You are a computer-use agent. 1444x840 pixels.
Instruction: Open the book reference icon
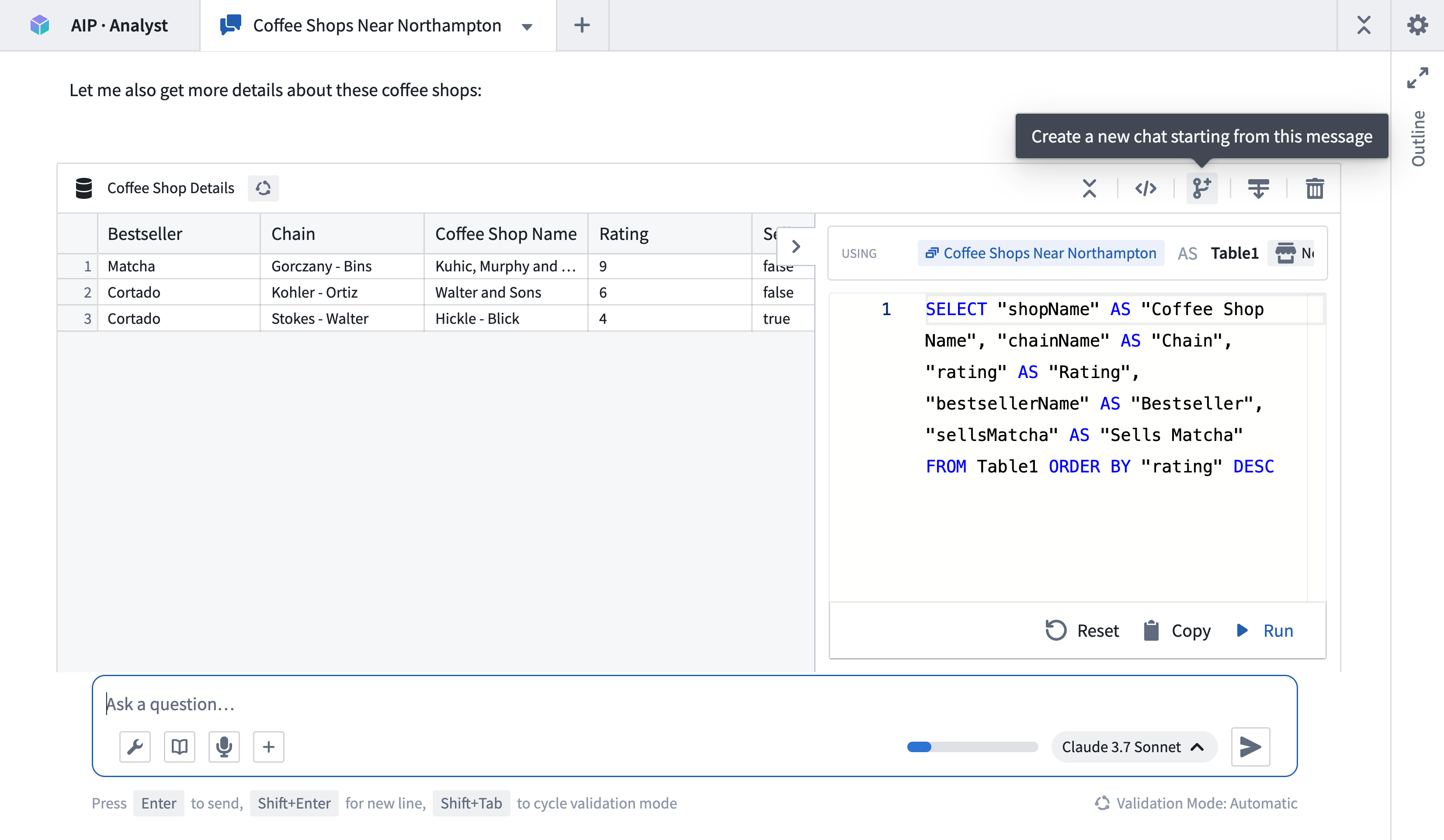[179, 746]
